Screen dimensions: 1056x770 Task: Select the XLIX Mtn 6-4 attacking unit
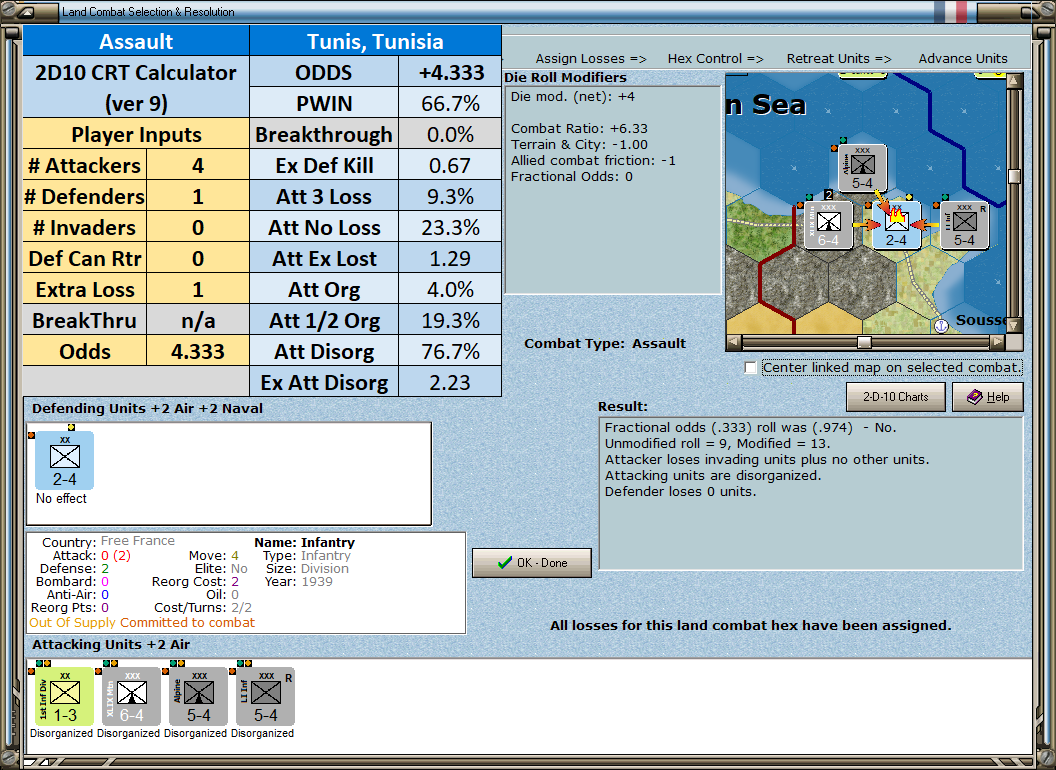131,697
